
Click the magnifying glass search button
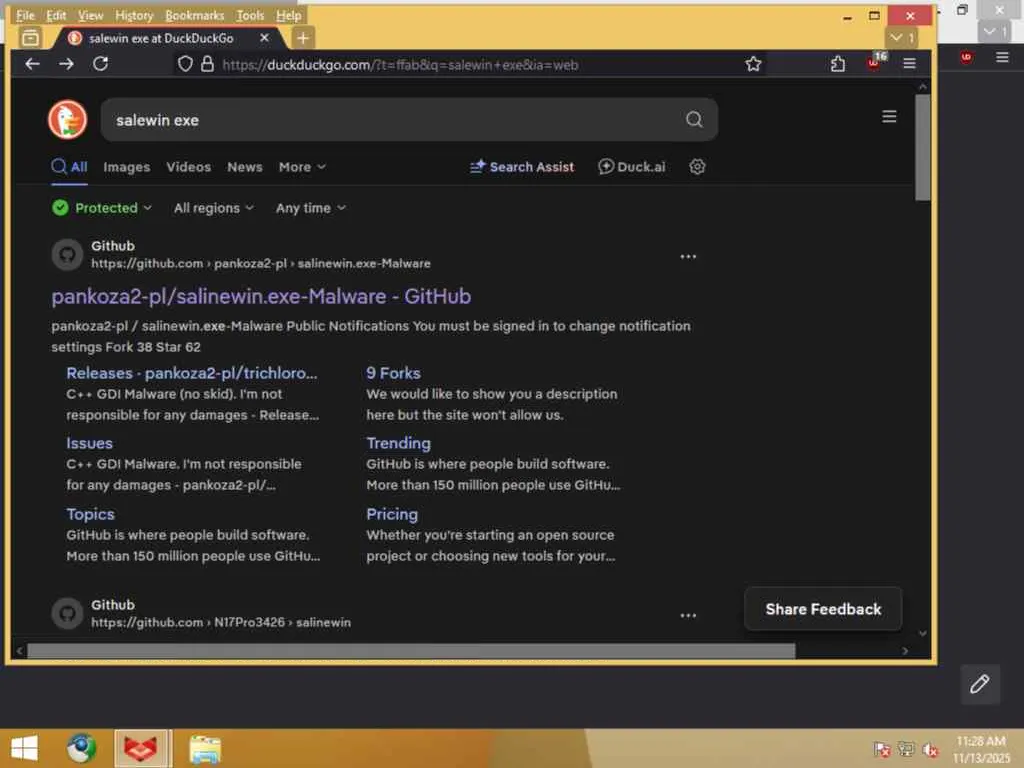(694, 119)
